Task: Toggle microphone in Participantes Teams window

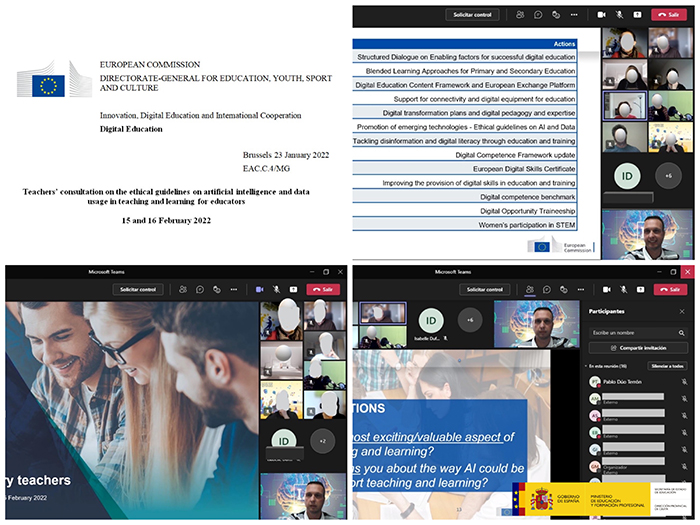Action: click(x=624, y=289)
